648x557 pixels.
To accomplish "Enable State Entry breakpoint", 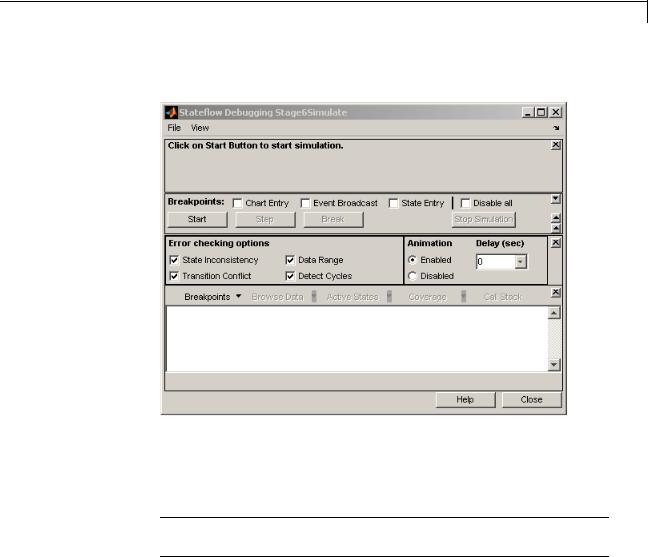I will (393, 203).
